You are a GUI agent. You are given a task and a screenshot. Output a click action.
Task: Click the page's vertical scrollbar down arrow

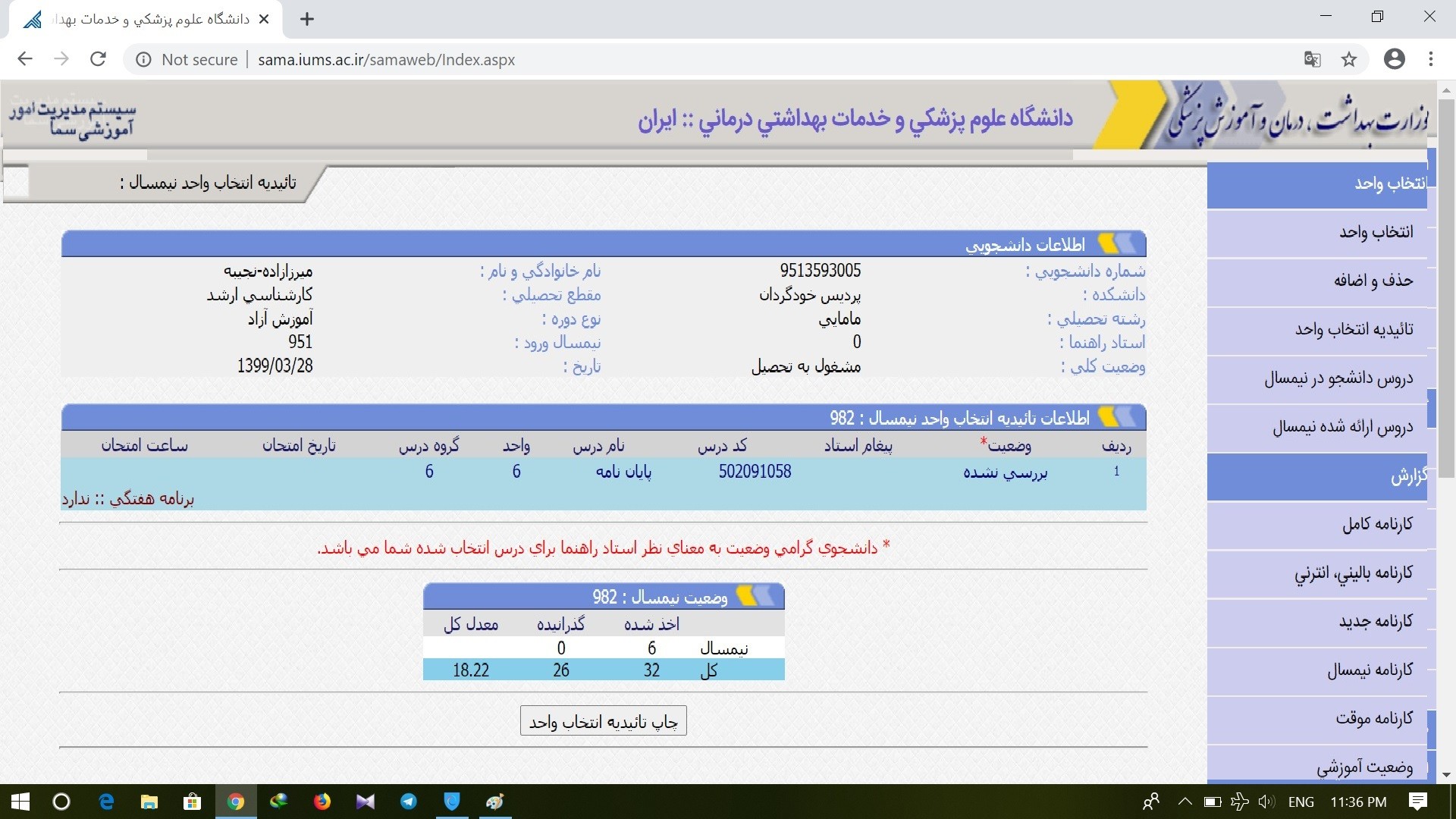1446,774
